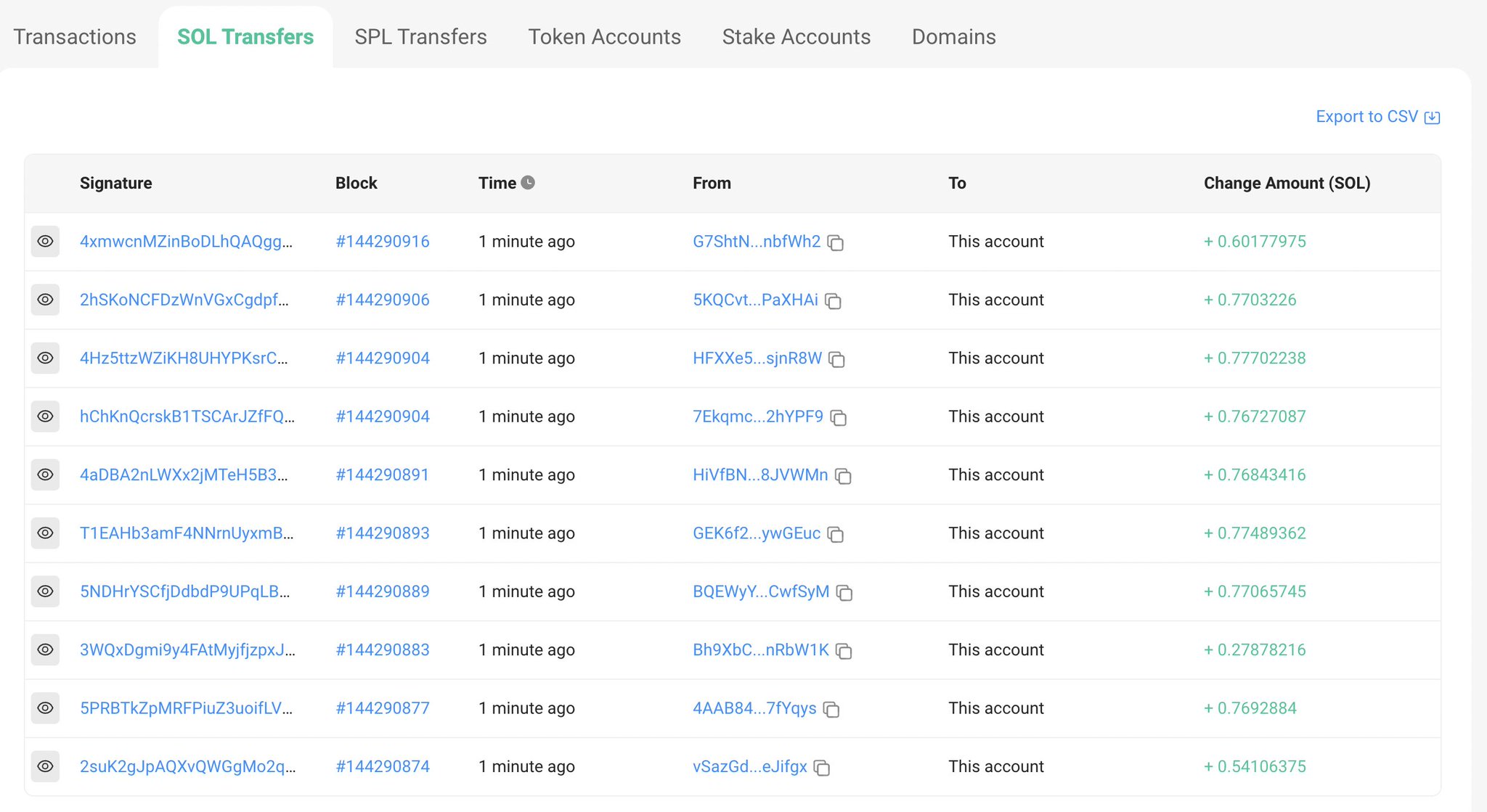Open signature T1EAHb3amF4NNrnUyxmB...
Viewport: 1487px width, 812px height.
point(187,533)
